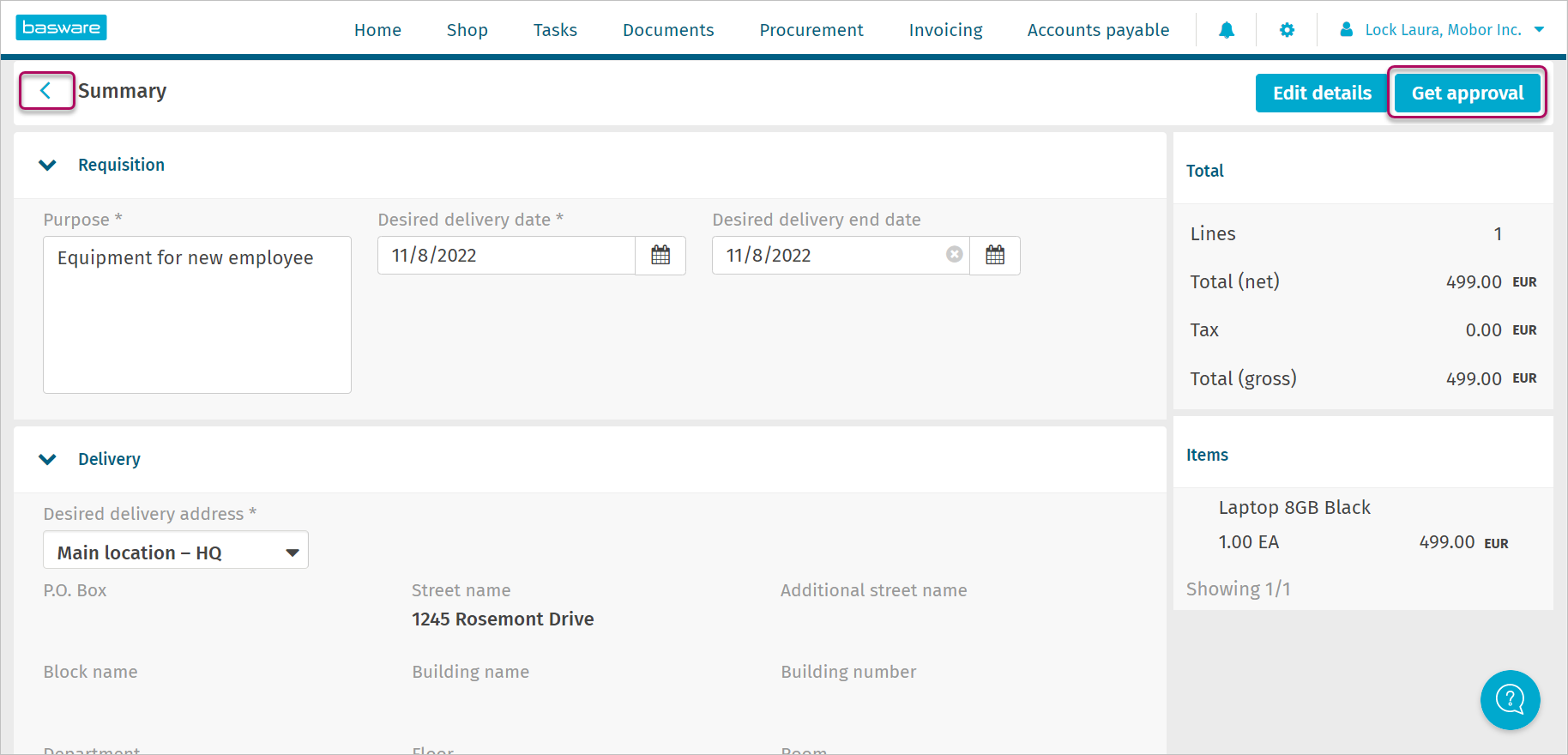This screenshot has height=755, width=1568.
Task: Clear the Desired delivery end date
Action: pos(954,255)
